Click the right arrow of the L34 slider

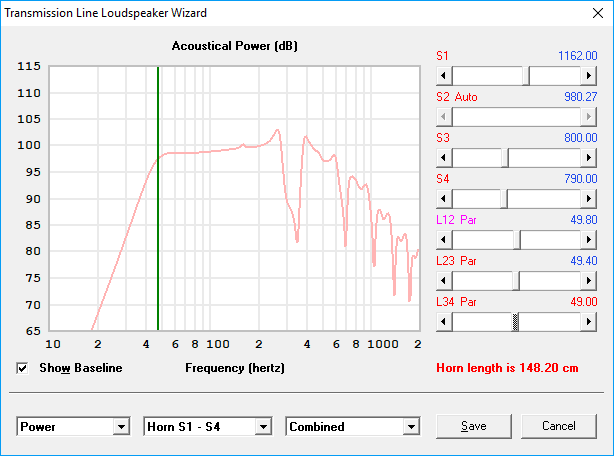(x=589, y=322)
